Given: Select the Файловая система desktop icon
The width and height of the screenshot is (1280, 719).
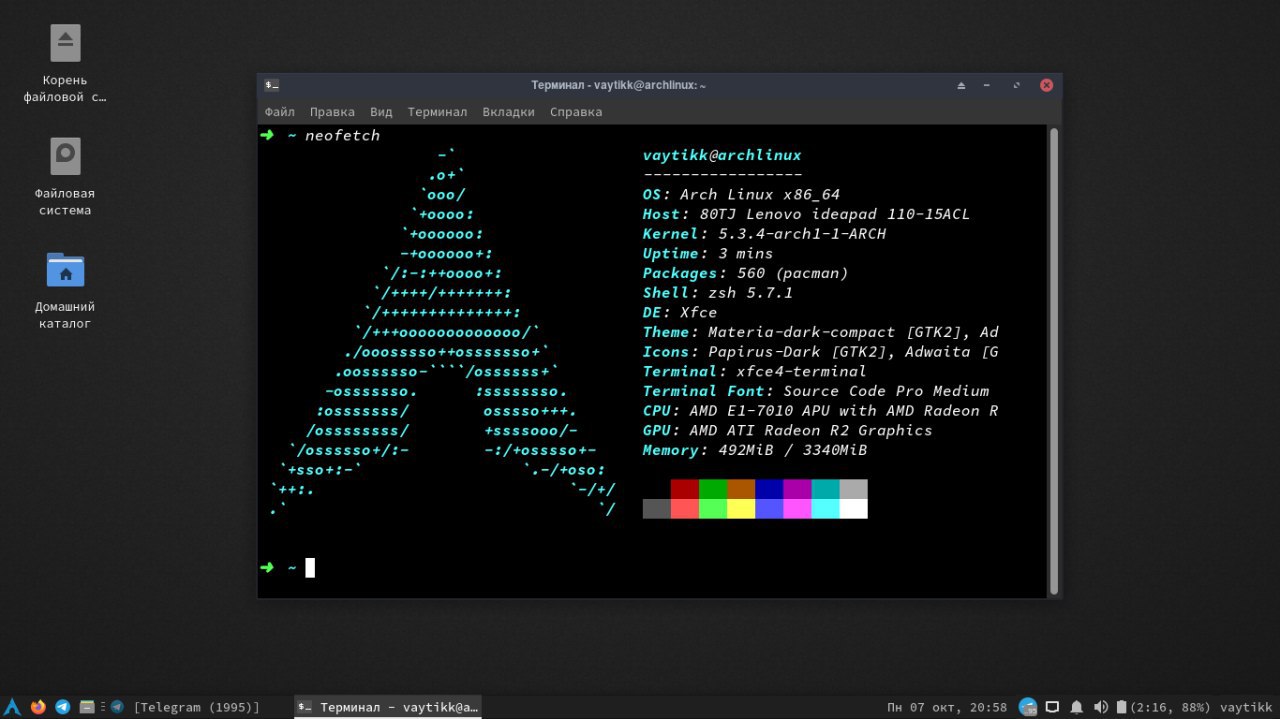Looking at the screenshot, I should (x=65, y=176).
